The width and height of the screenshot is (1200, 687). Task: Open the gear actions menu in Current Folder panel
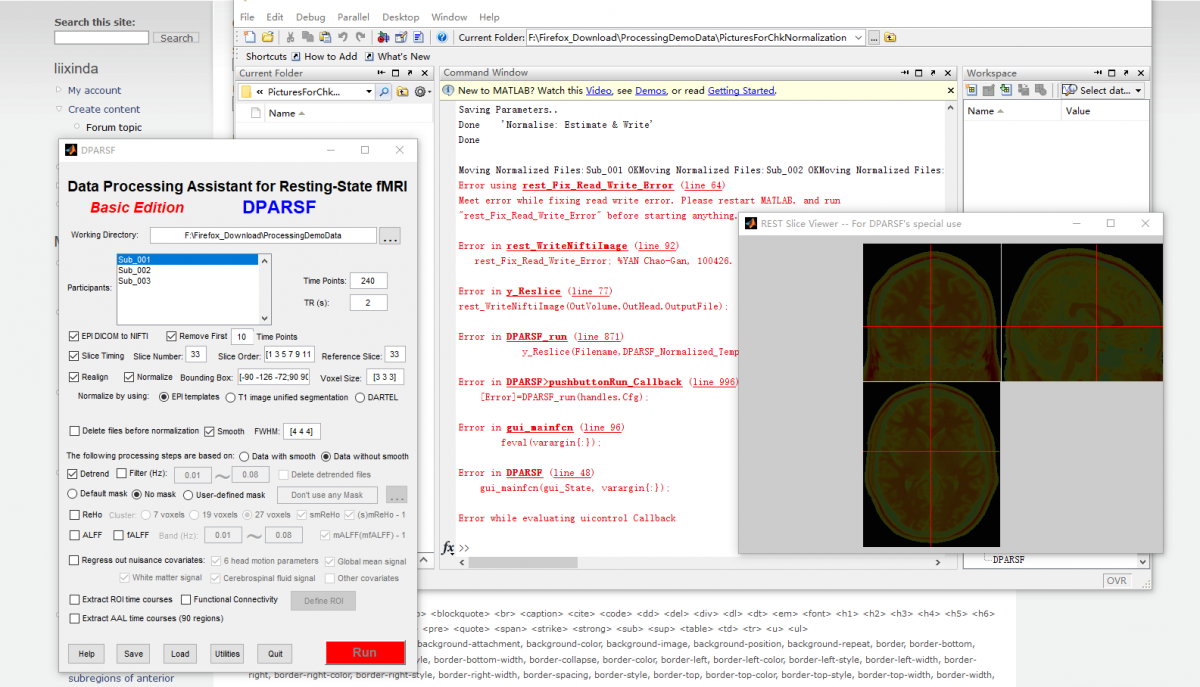point(422,91)
